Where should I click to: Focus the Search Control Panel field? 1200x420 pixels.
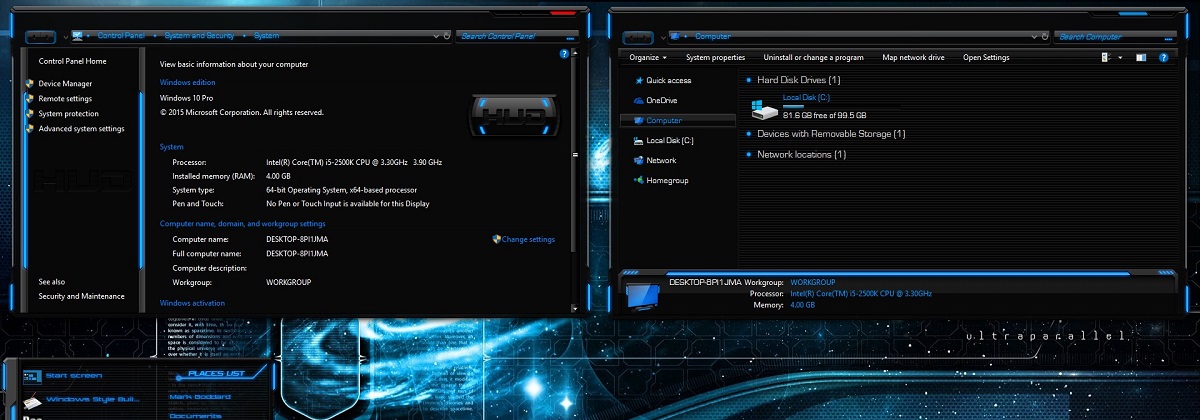coord(518,36)
